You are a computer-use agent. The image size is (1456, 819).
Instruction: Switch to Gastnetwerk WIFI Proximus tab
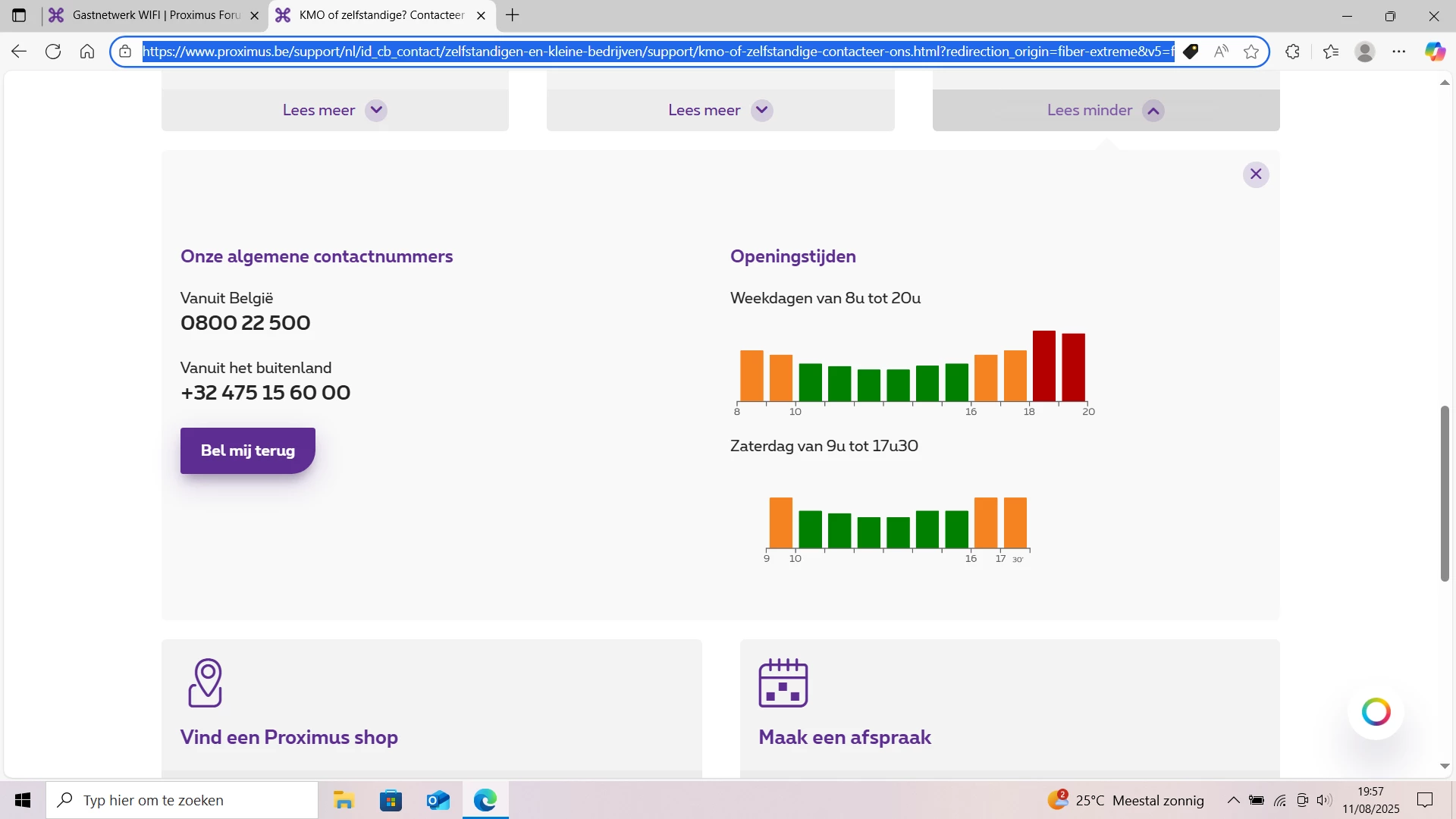tap(155, 15)
